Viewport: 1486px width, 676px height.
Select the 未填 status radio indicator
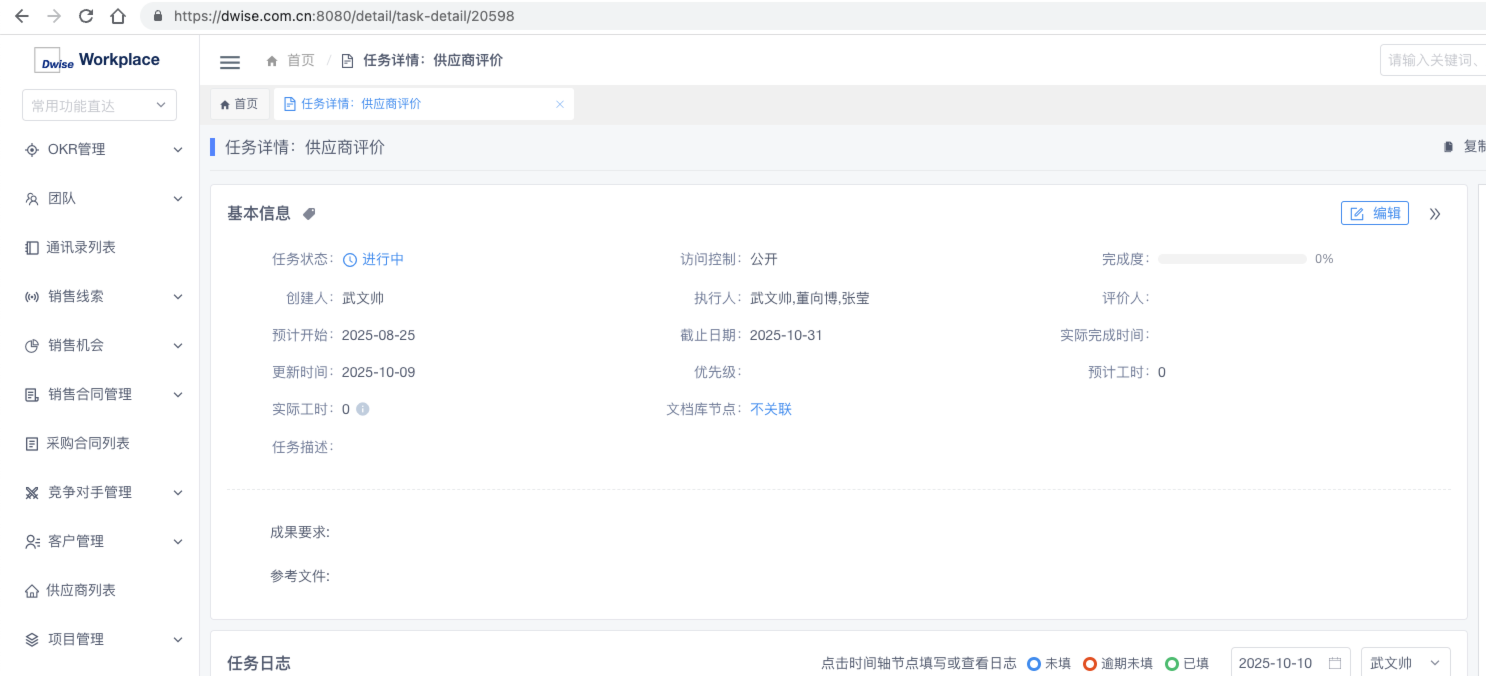click(x=1034, y=663)
